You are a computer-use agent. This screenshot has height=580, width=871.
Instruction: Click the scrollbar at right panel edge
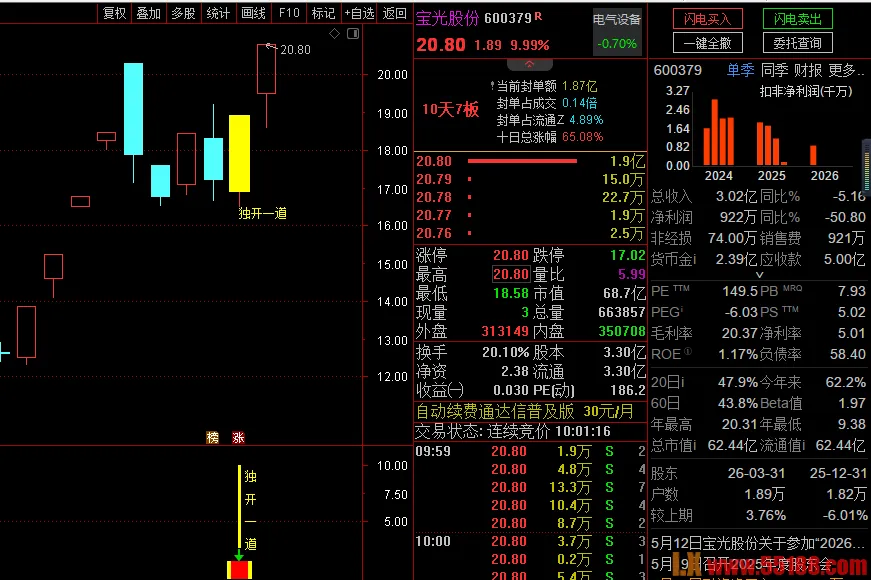867,167
